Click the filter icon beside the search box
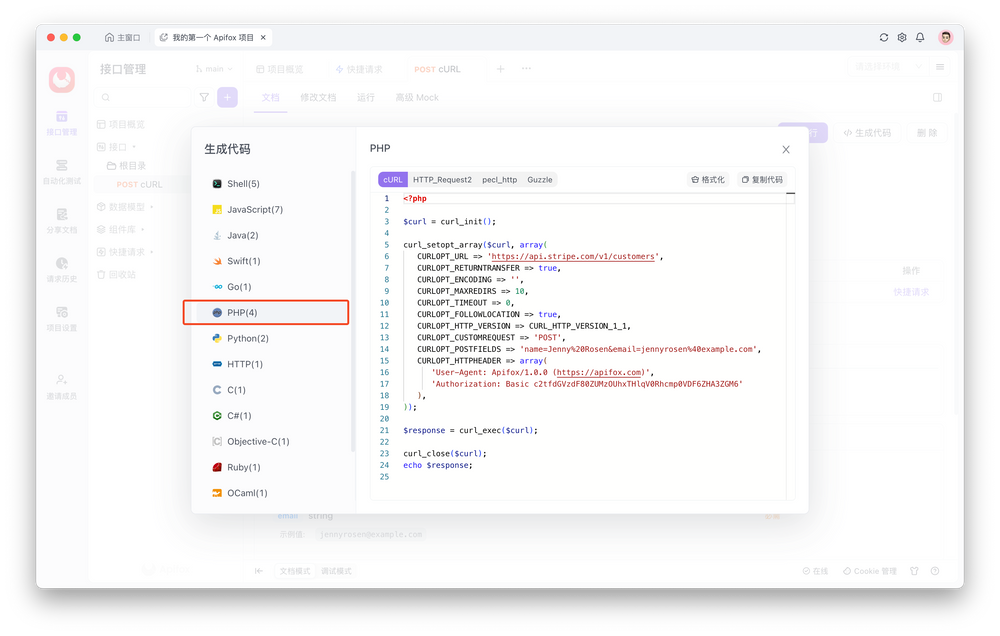 [x=204, y=96]
